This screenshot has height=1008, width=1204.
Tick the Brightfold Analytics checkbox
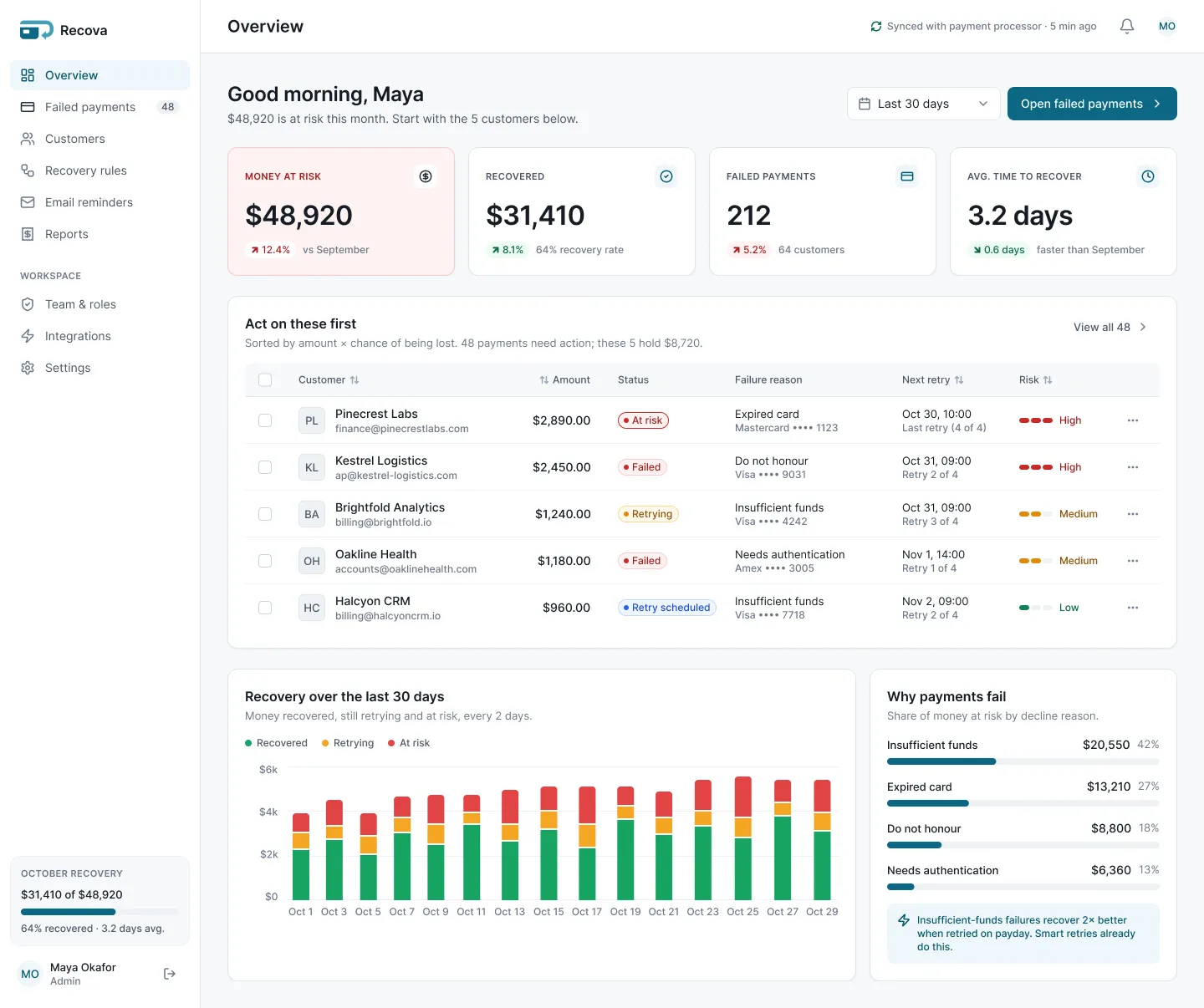pos(265,514)
